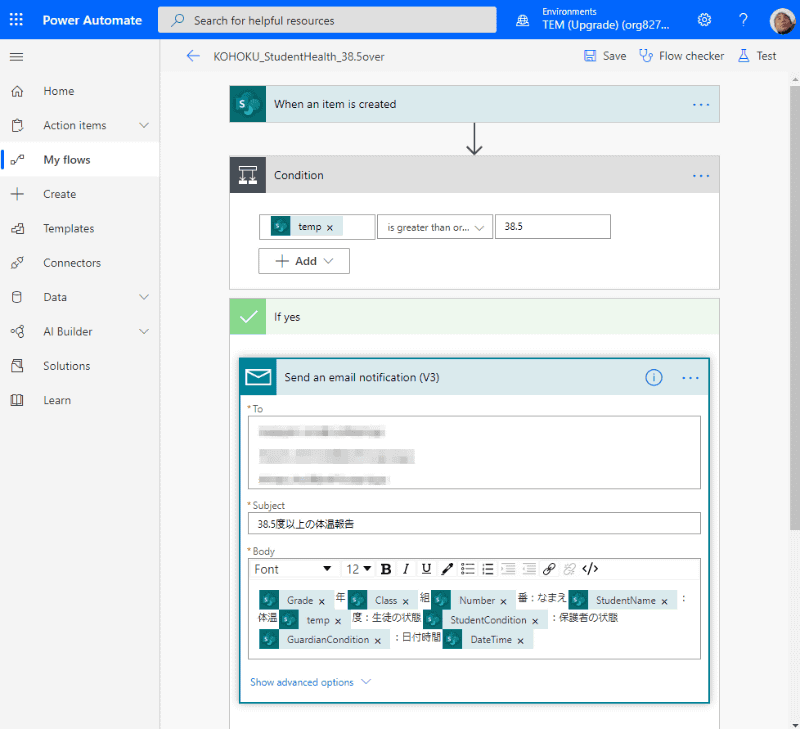800x729 pixels.
Task: Open the condition operator dropdown showing 'is greater than'
Action: (435, 226)
